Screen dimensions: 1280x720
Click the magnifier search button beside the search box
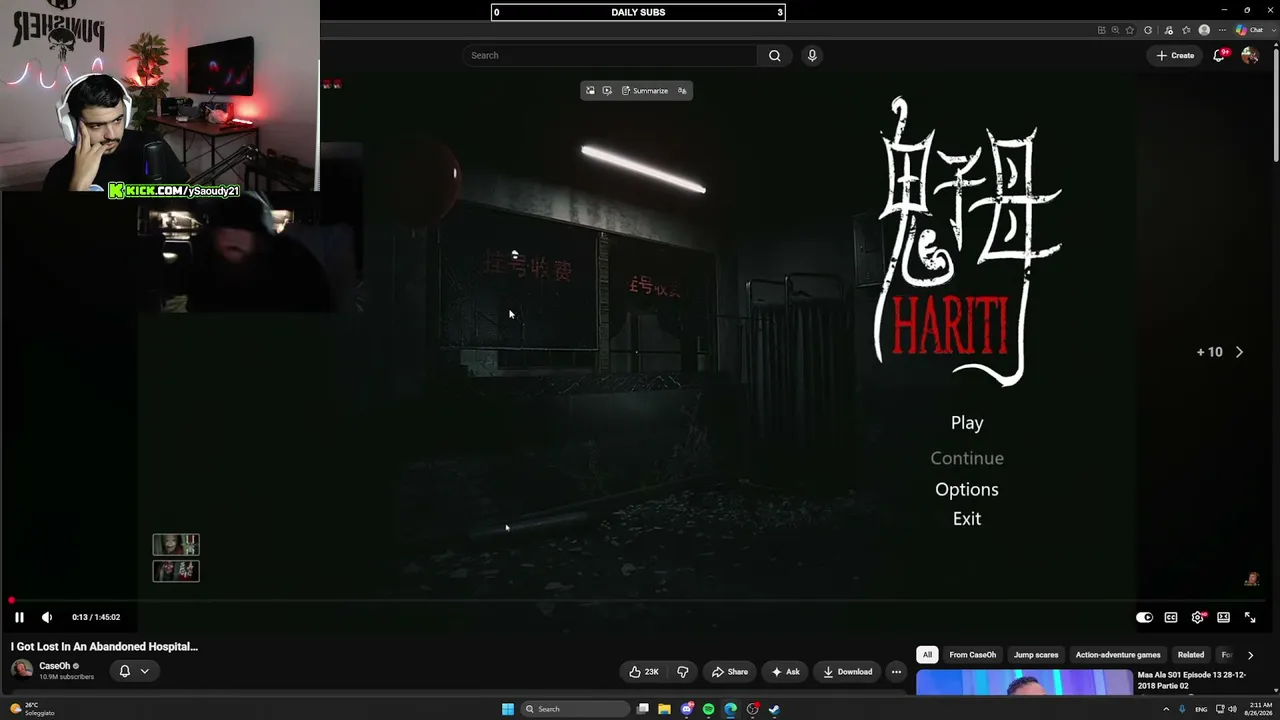774,55
